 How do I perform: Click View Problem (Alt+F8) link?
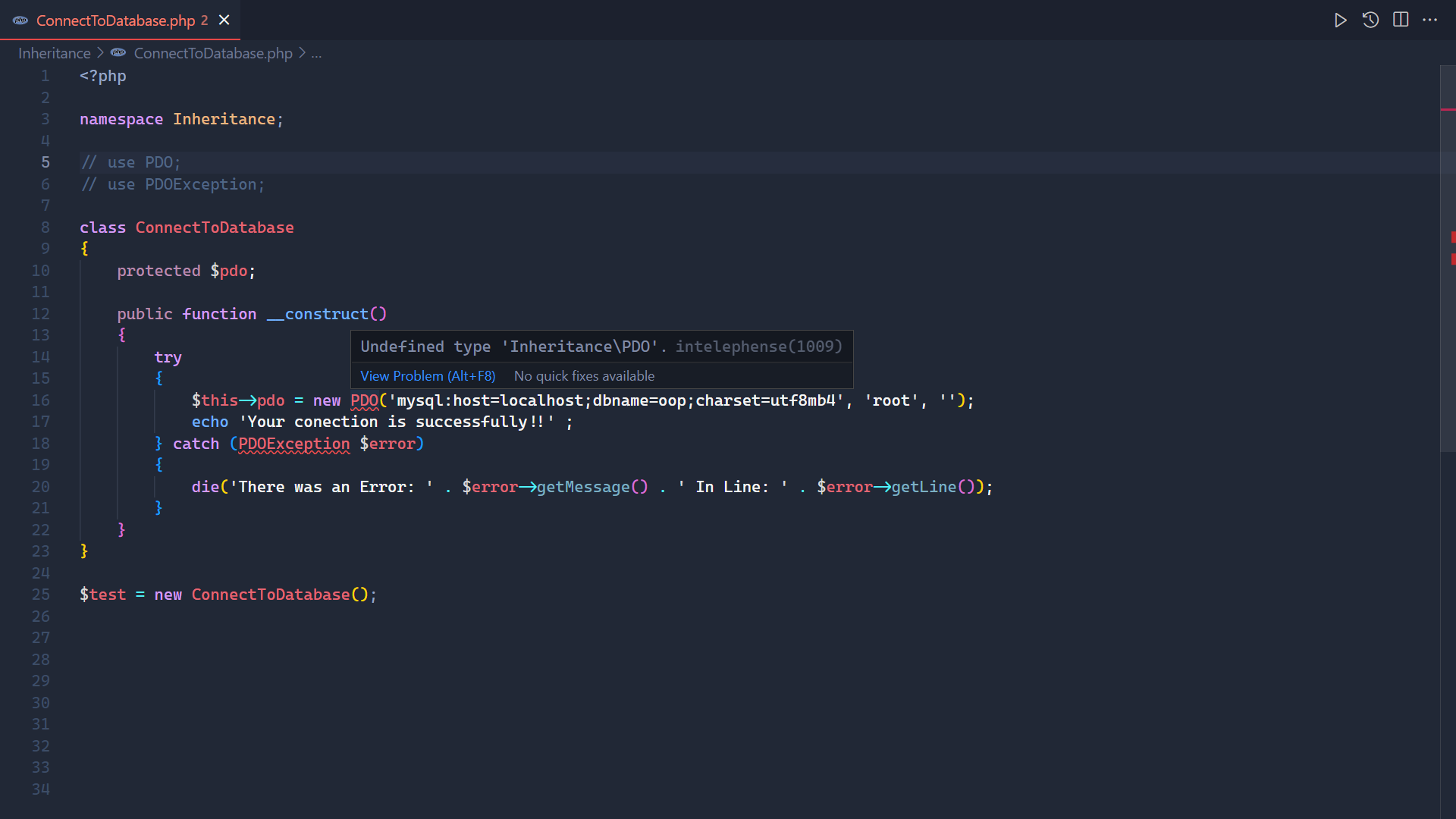(428, 376)
